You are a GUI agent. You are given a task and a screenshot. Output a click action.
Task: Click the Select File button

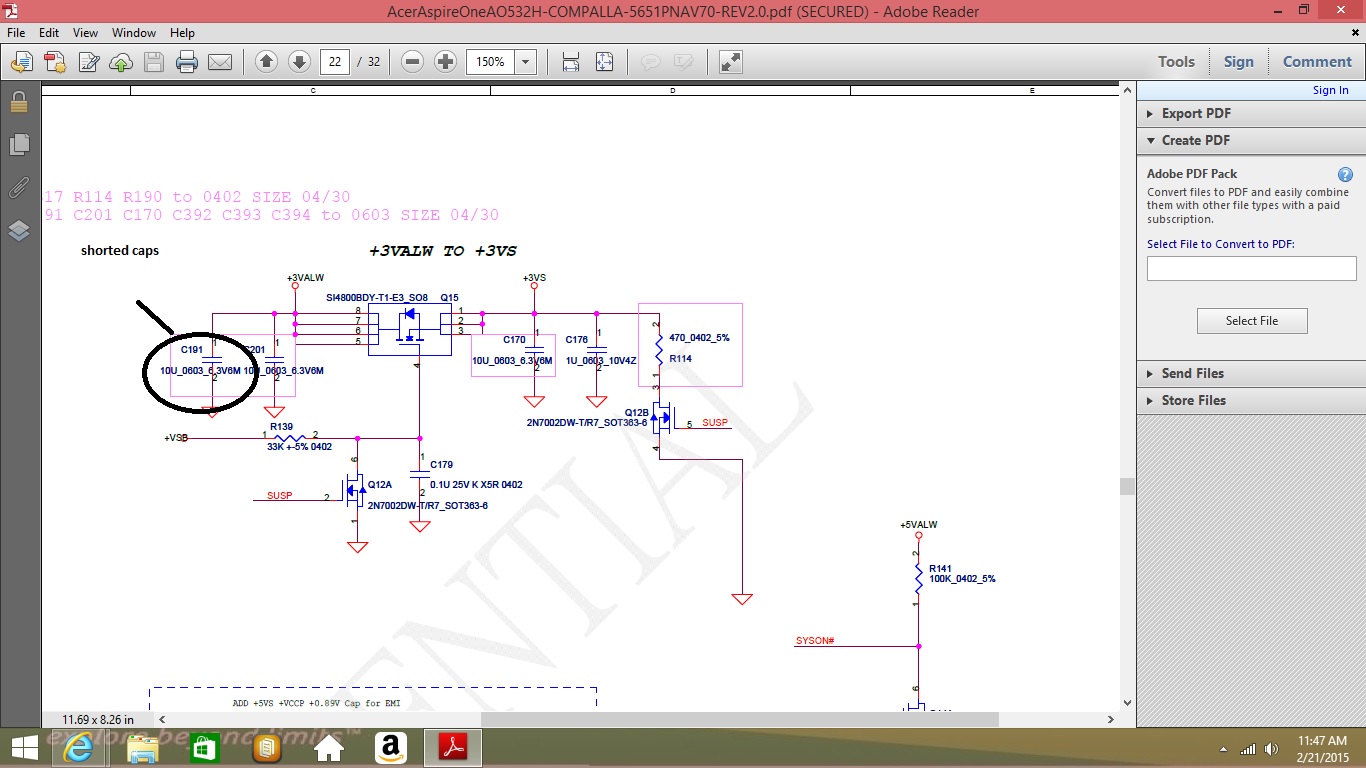[1251, 321]
